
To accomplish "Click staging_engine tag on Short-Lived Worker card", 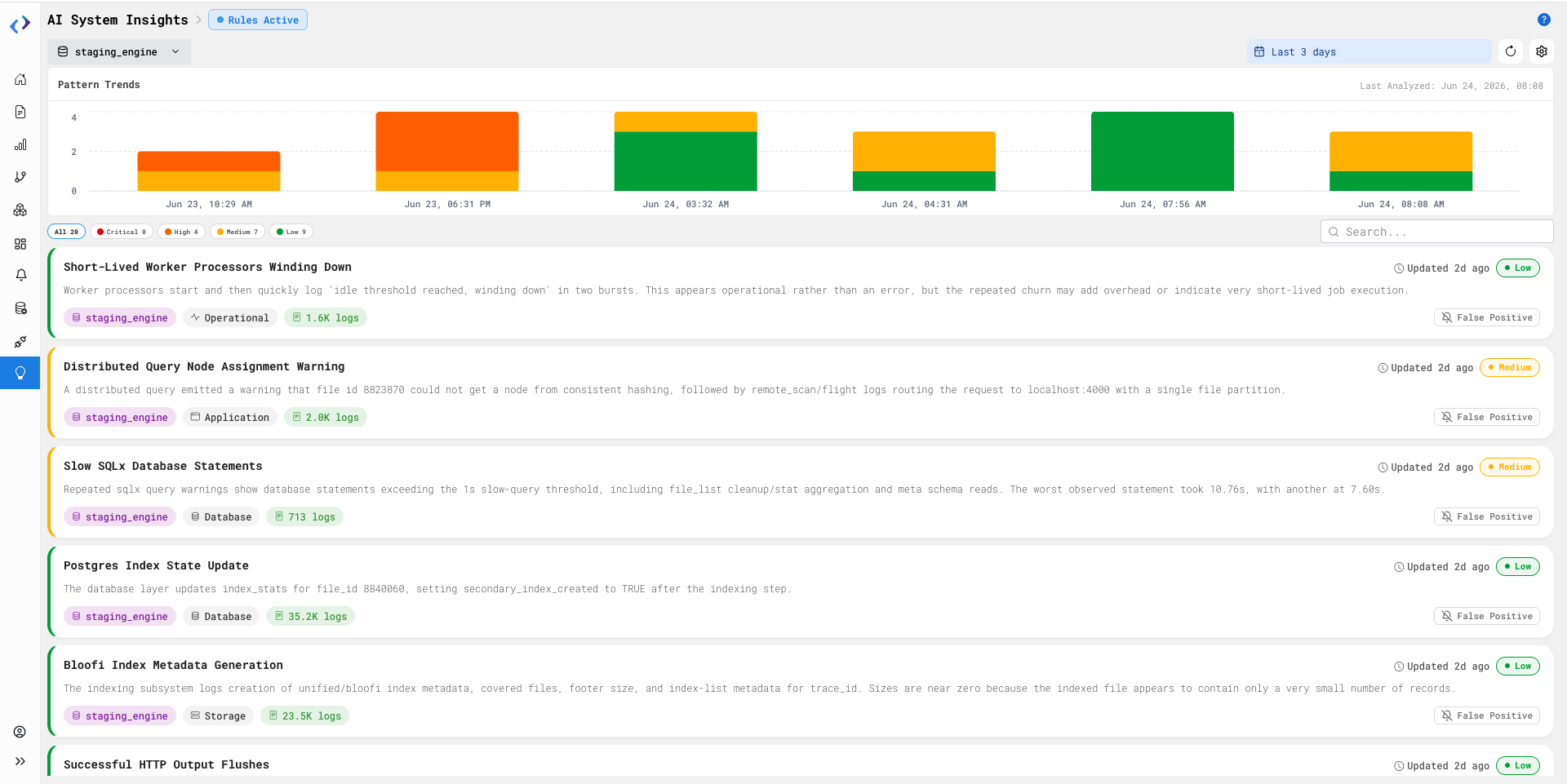I will [x=120, y=317].
